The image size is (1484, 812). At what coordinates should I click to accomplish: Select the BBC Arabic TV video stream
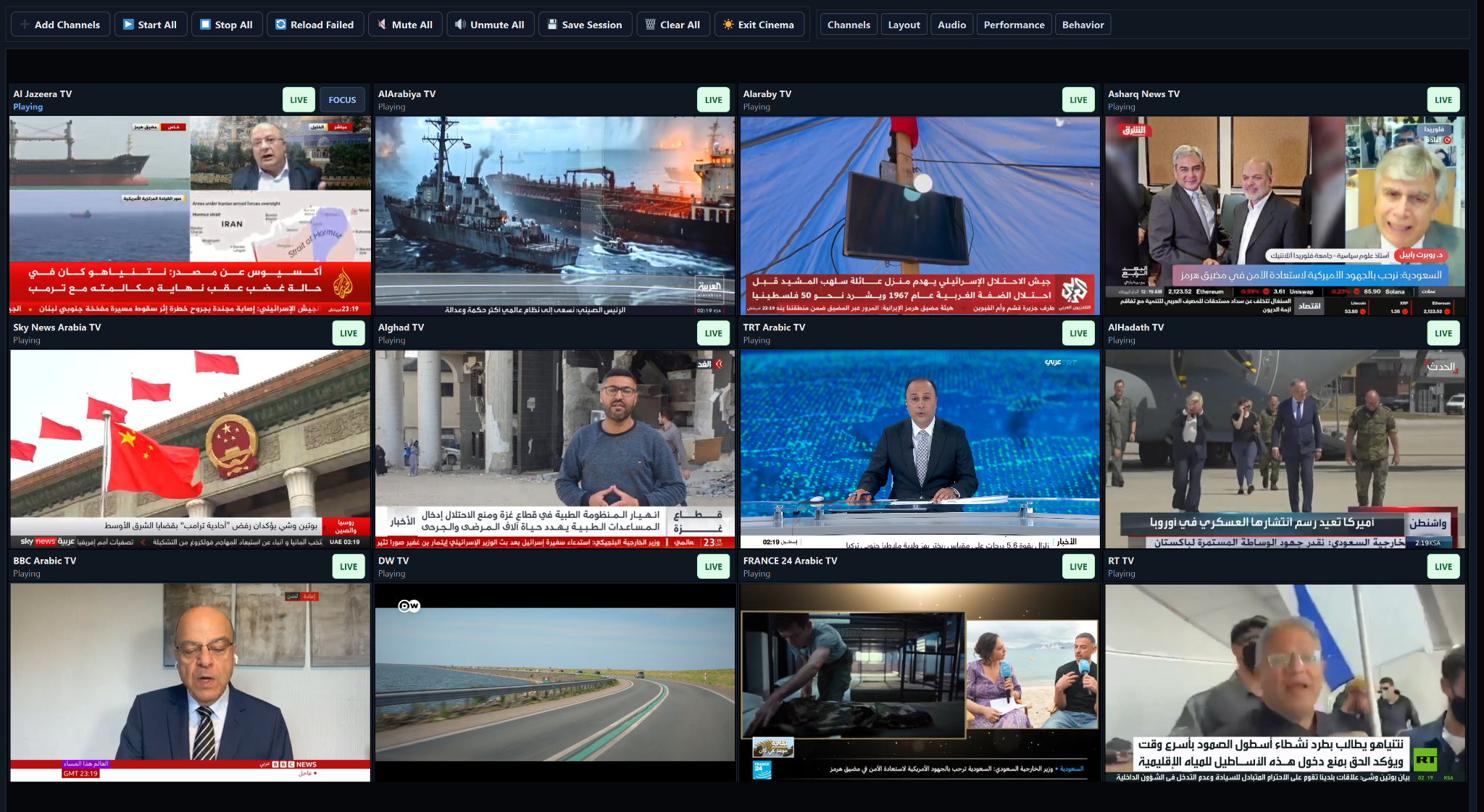pos(190,682)
